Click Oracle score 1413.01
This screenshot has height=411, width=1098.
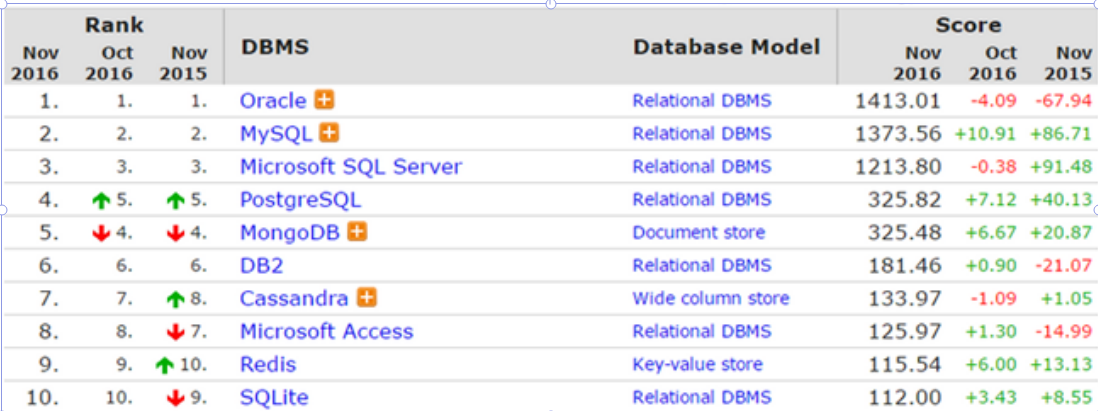[898, 101]
